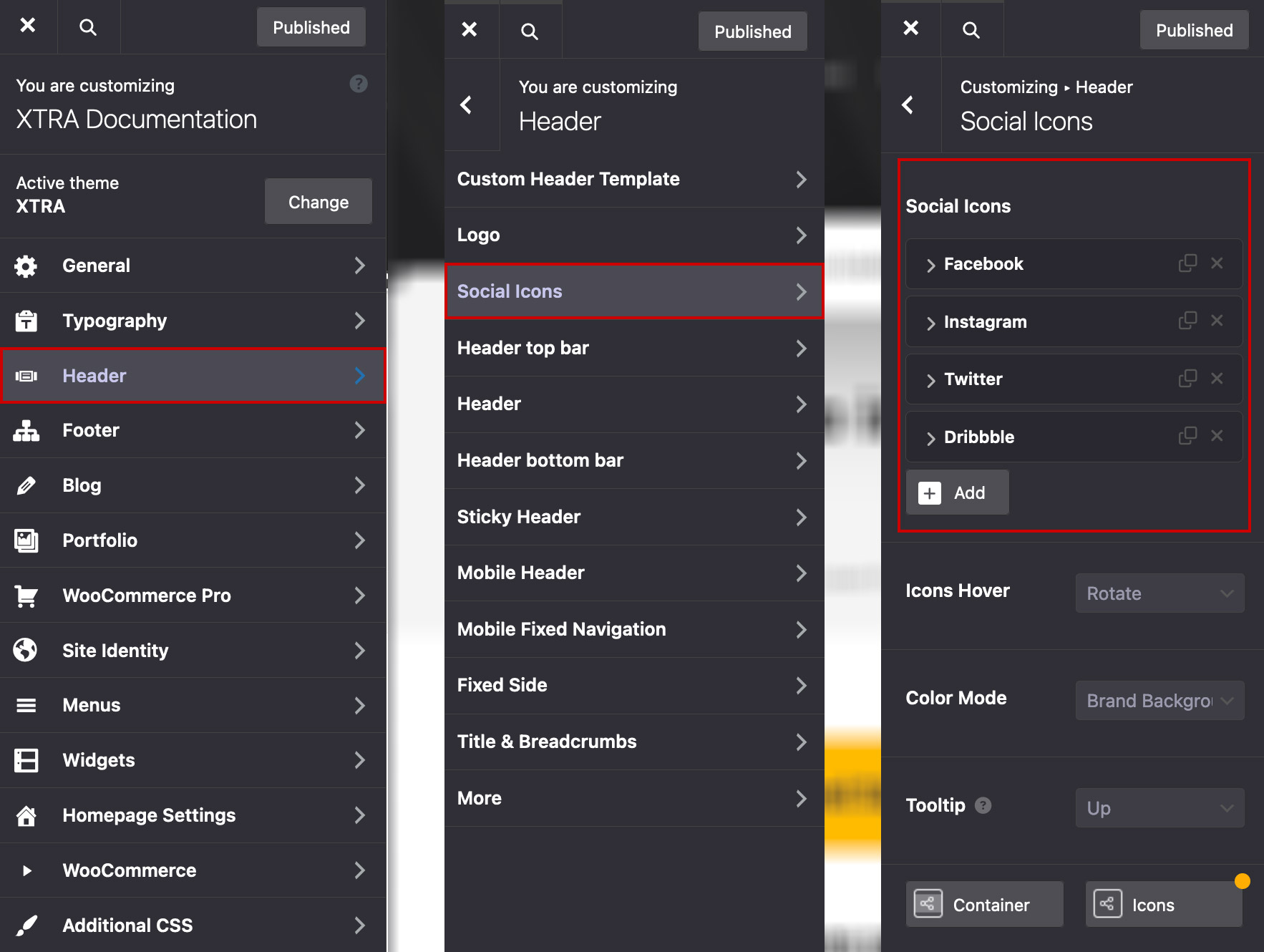Open the Tooltip position dropdown
The image size is (1264, 952).
pyautogui.click(x=1159, y=808)
